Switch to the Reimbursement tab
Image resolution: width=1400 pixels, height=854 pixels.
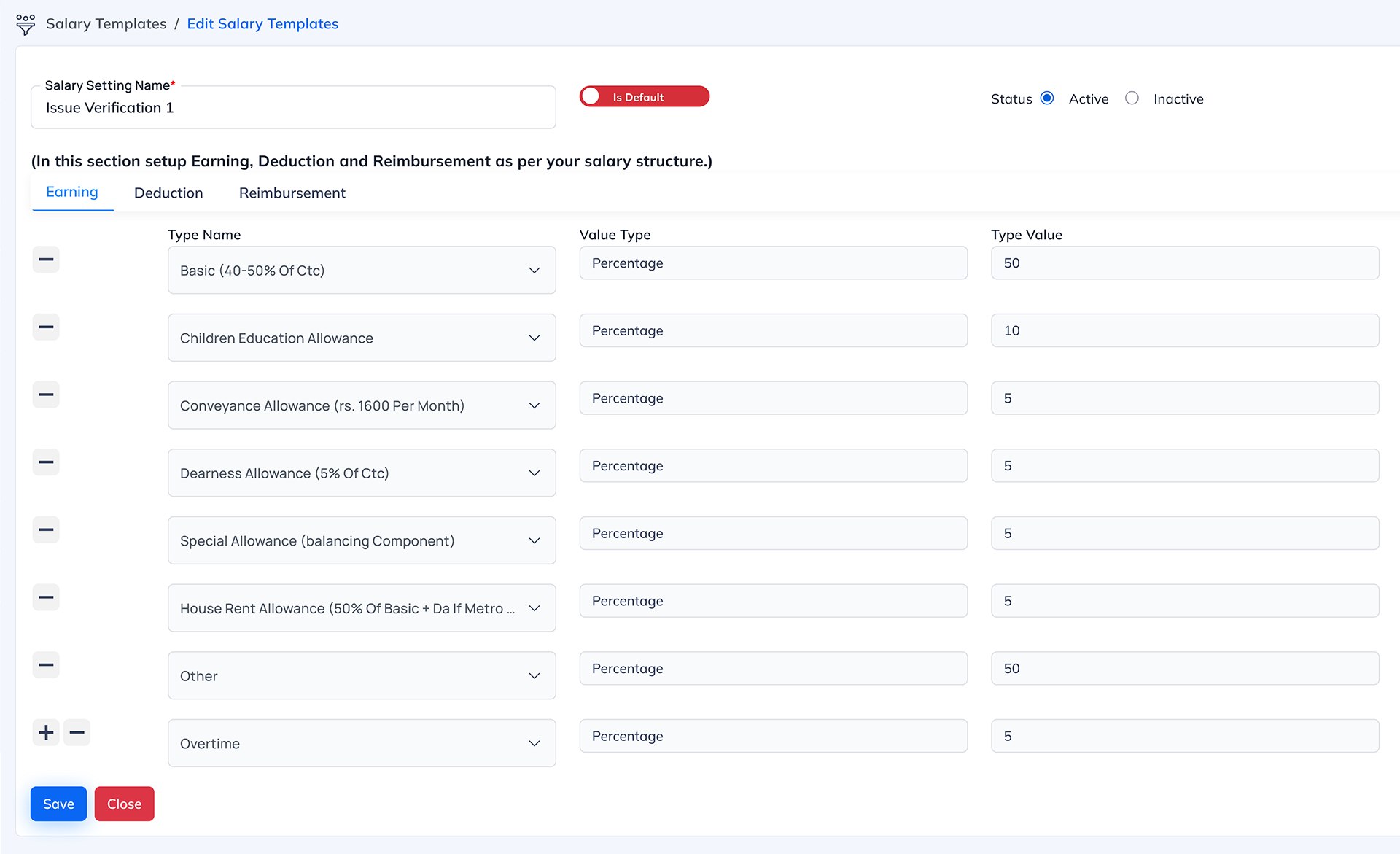pos(292,193)
